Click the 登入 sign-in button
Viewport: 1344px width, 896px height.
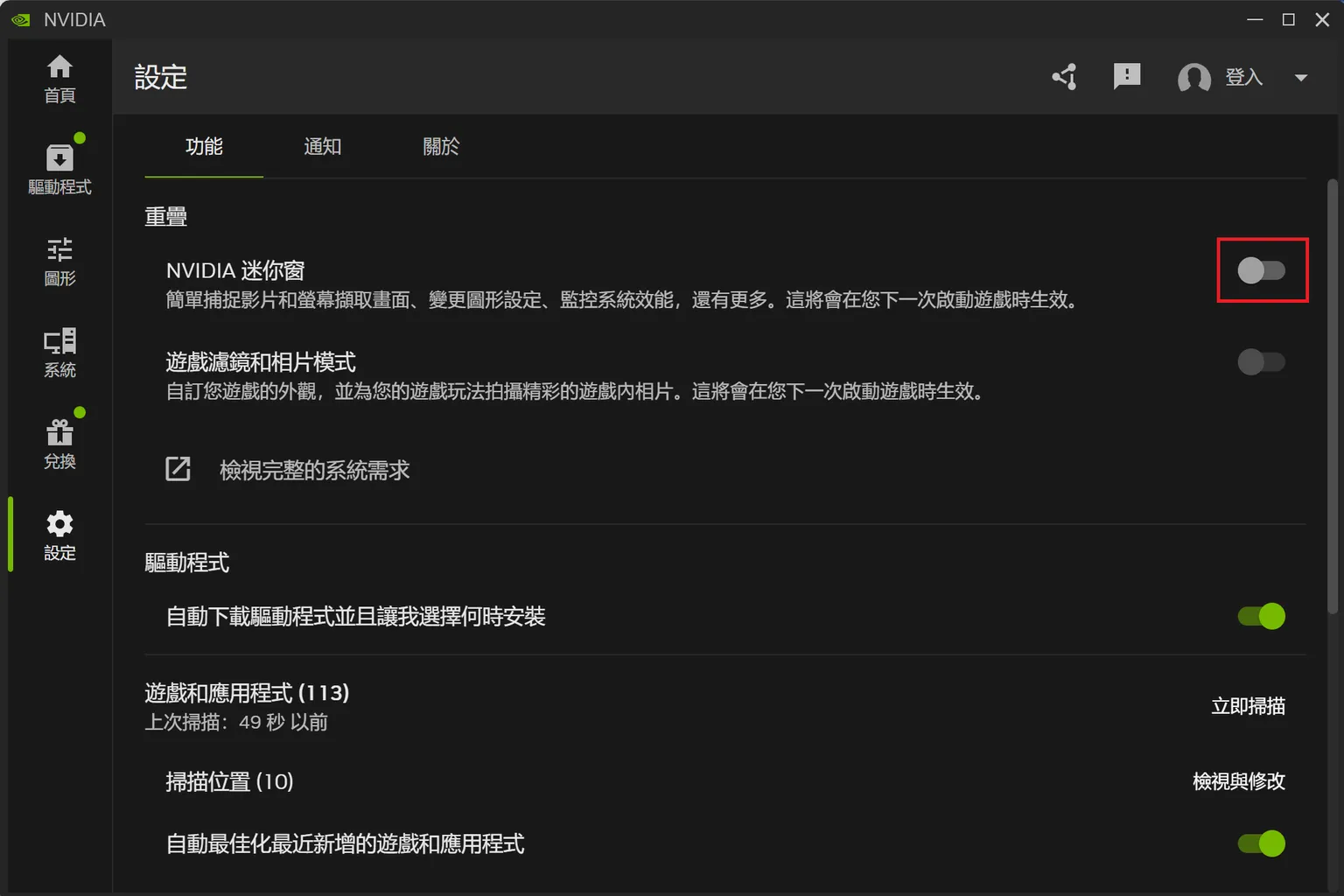tap(1243, 78)
